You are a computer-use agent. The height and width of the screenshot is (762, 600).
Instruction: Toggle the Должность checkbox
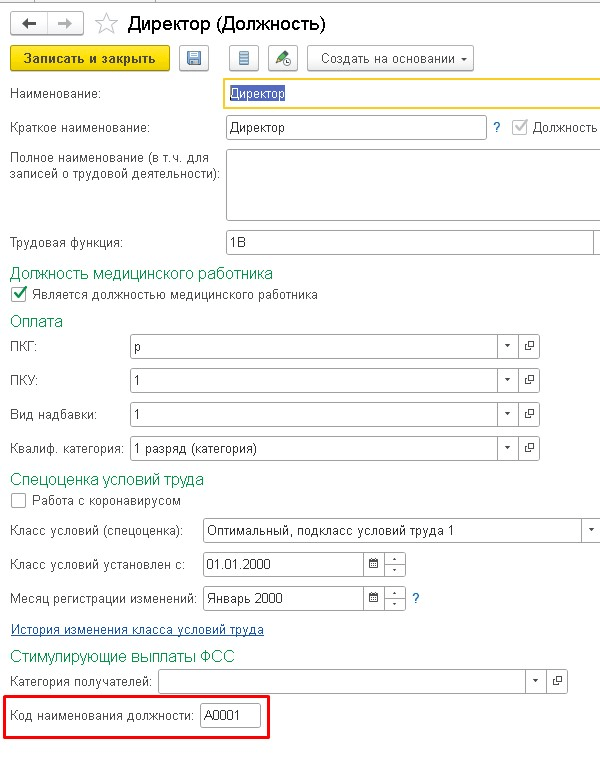[x=520, y=128]
